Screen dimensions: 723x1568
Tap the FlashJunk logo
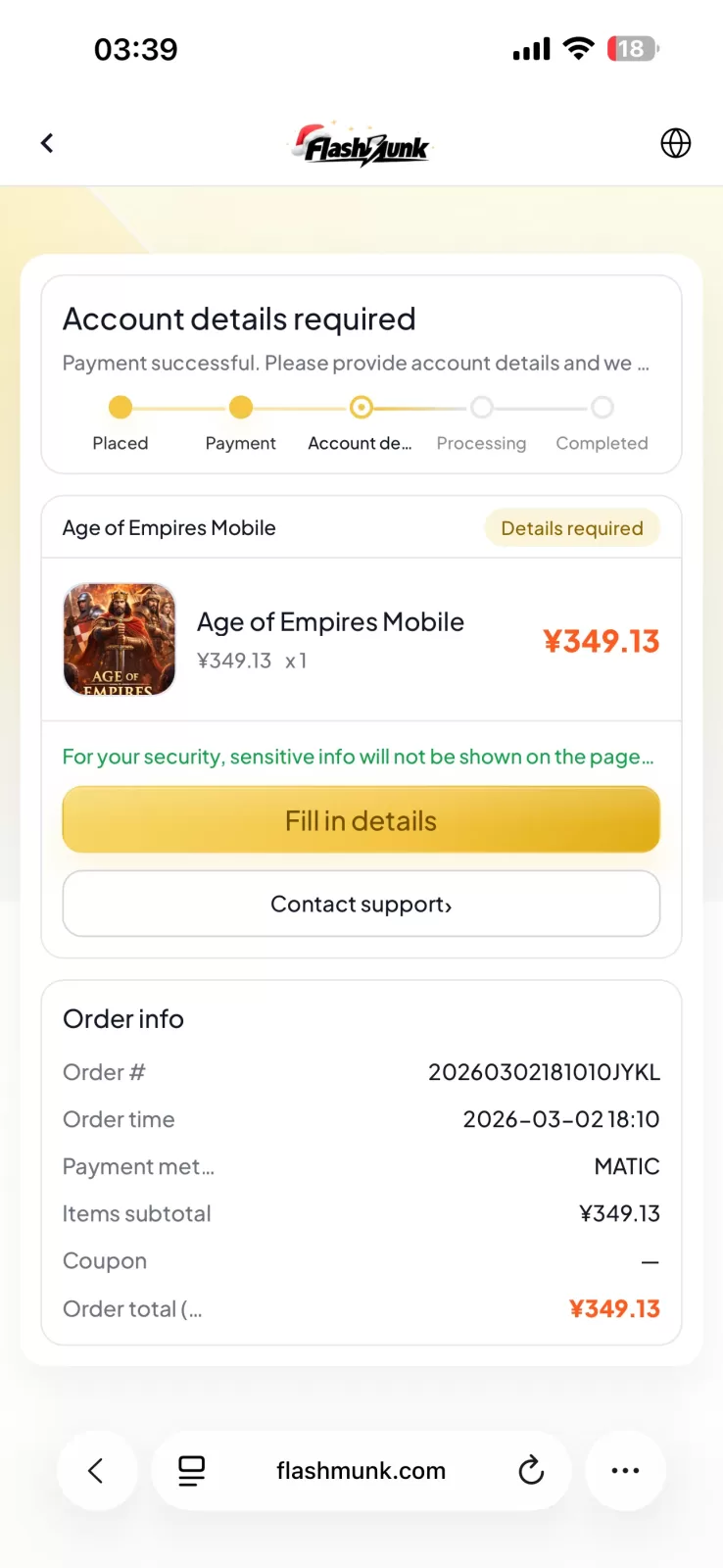[361, 145]
